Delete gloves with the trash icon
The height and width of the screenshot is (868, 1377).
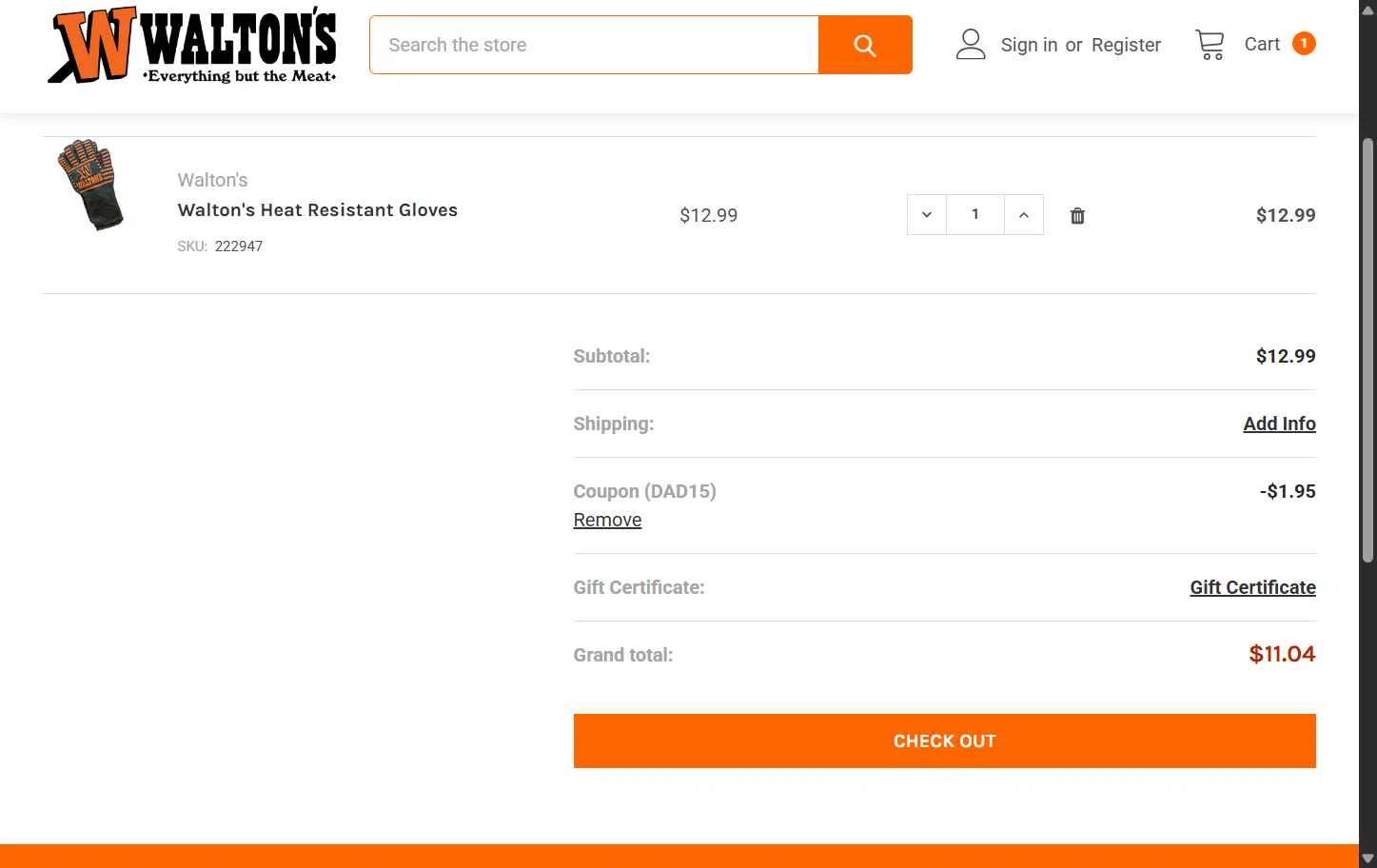pos(1077,216)
